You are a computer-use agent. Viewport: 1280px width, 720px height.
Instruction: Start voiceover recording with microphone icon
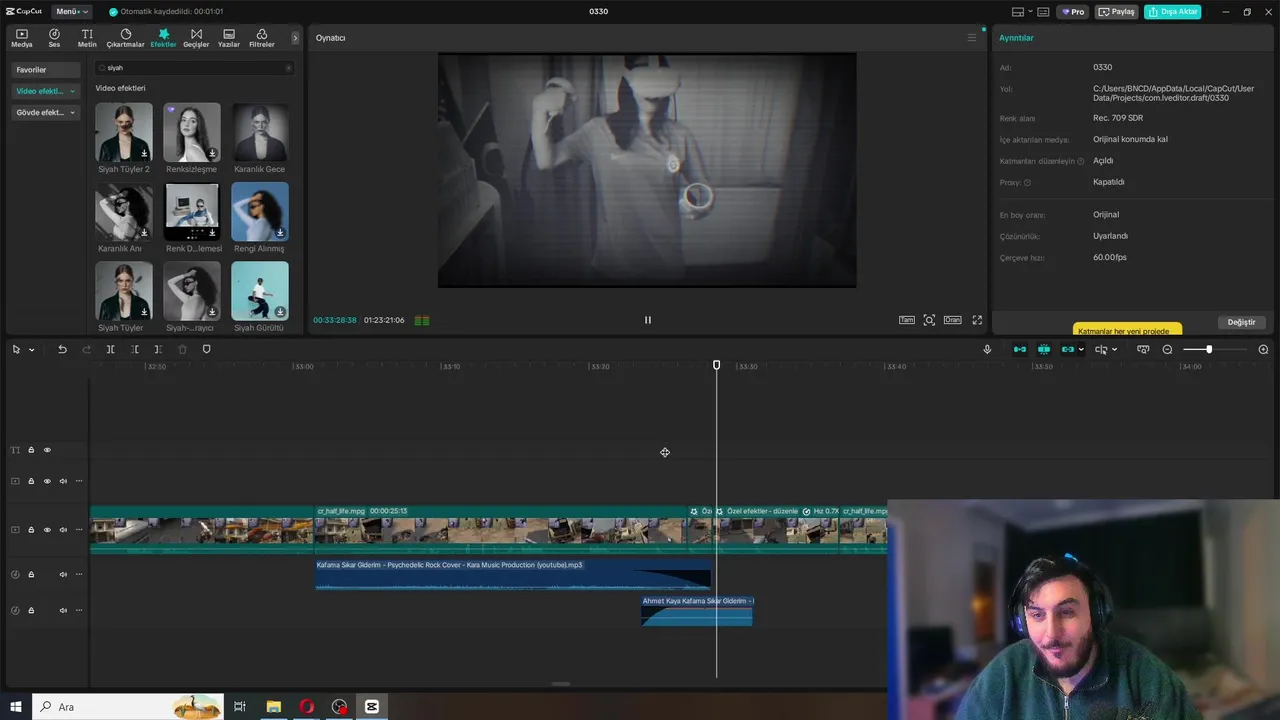point(987,349)
